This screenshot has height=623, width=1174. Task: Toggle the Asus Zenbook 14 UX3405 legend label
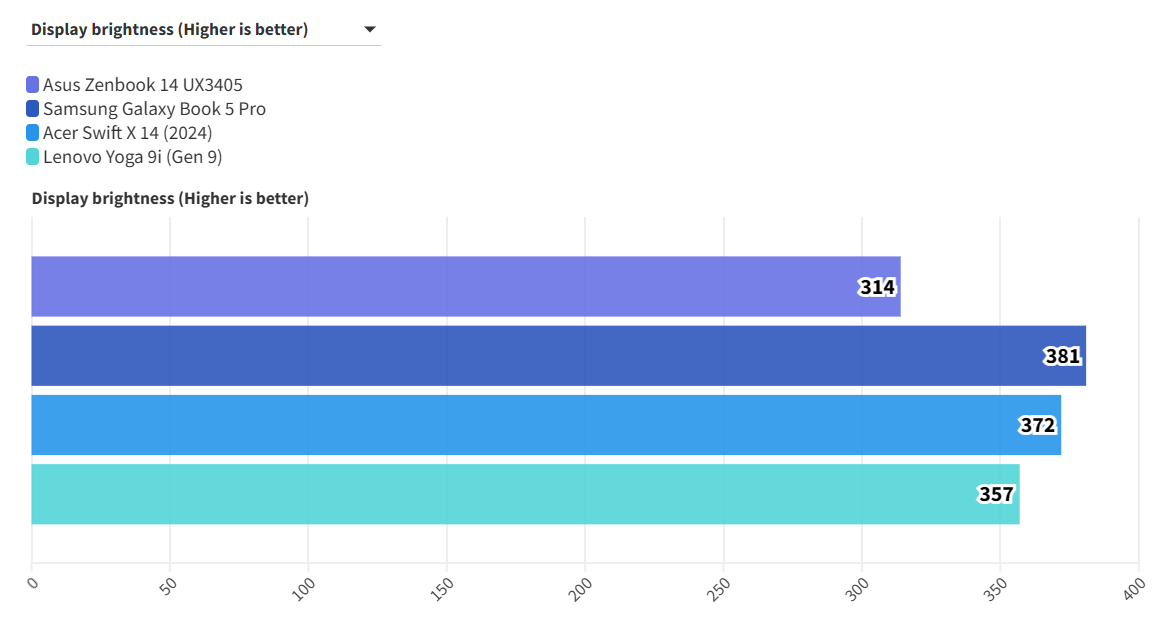tap(142, 85)
